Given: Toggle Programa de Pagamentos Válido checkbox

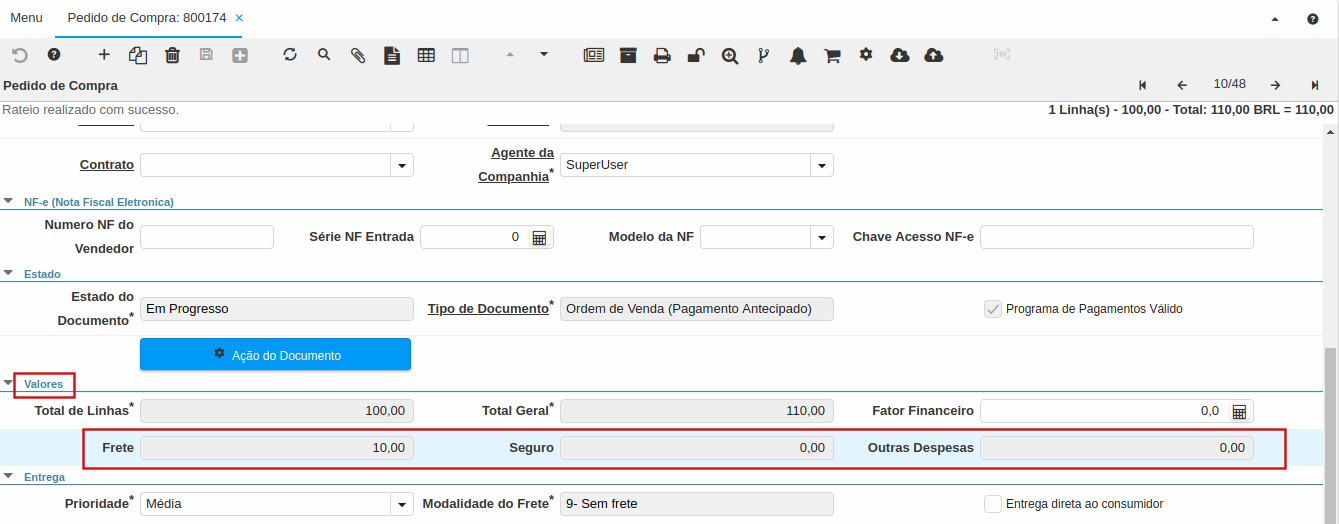Looking at the screenshot, I should (x=993, y=309).
